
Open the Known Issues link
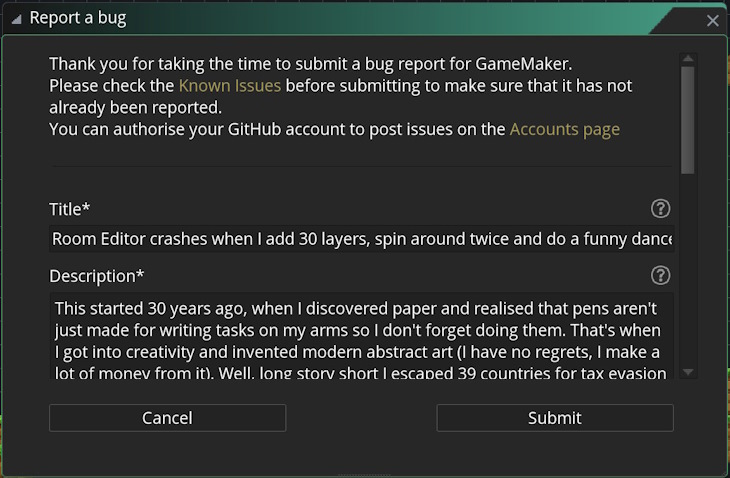click(229, 86)
